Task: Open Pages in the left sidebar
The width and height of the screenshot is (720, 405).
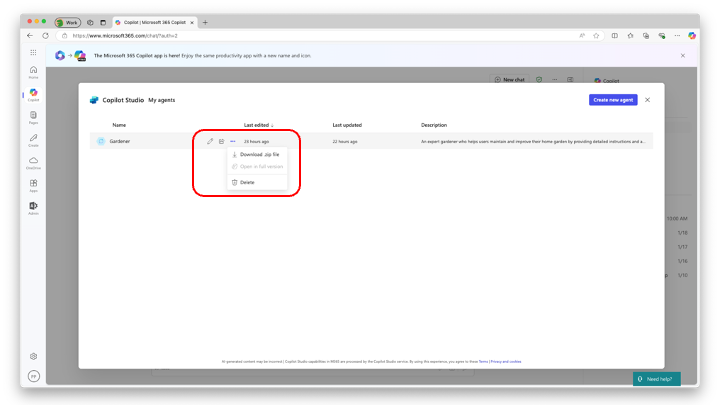Action: (x=34, y=117)
